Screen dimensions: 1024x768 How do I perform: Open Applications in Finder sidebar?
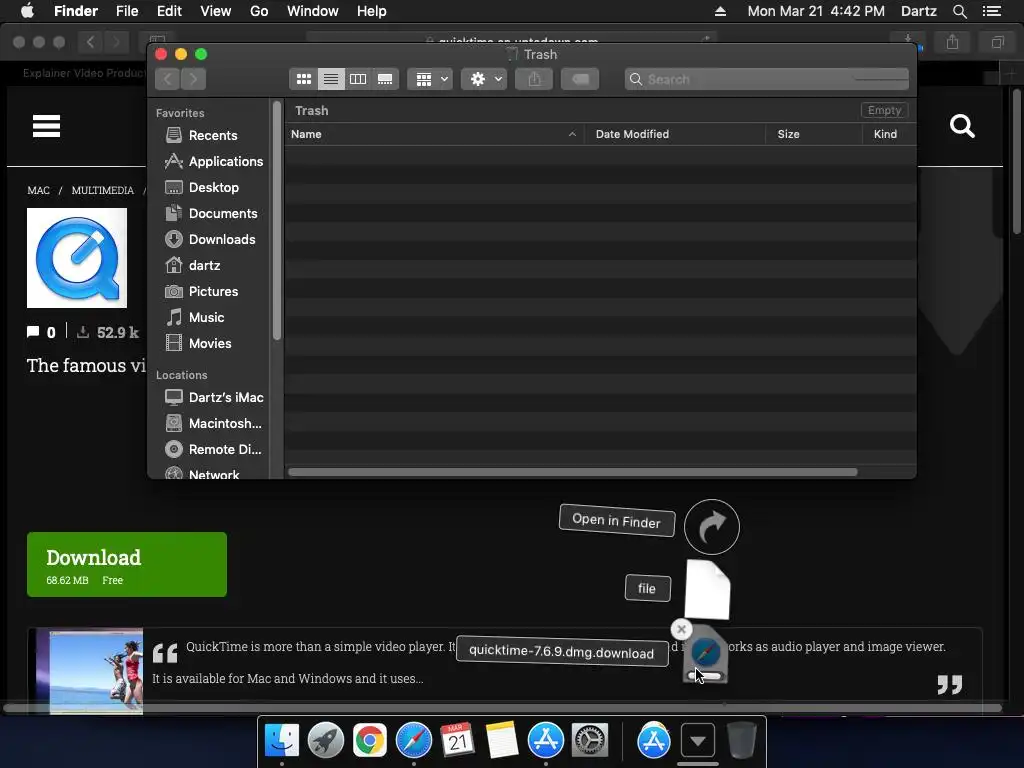213,161
